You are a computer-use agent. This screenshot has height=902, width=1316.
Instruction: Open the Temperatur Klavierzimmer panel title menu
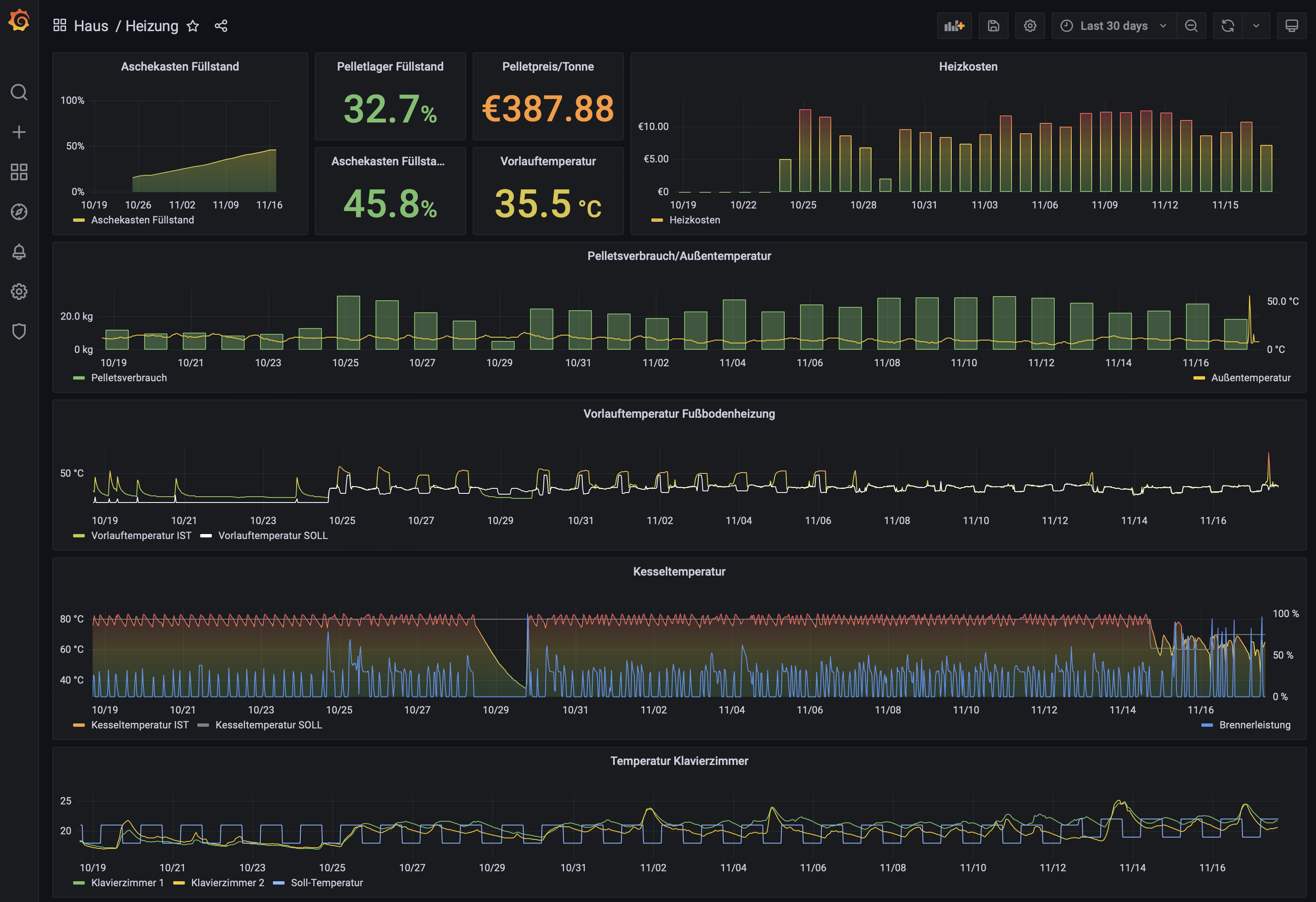(x=679, y=760)
